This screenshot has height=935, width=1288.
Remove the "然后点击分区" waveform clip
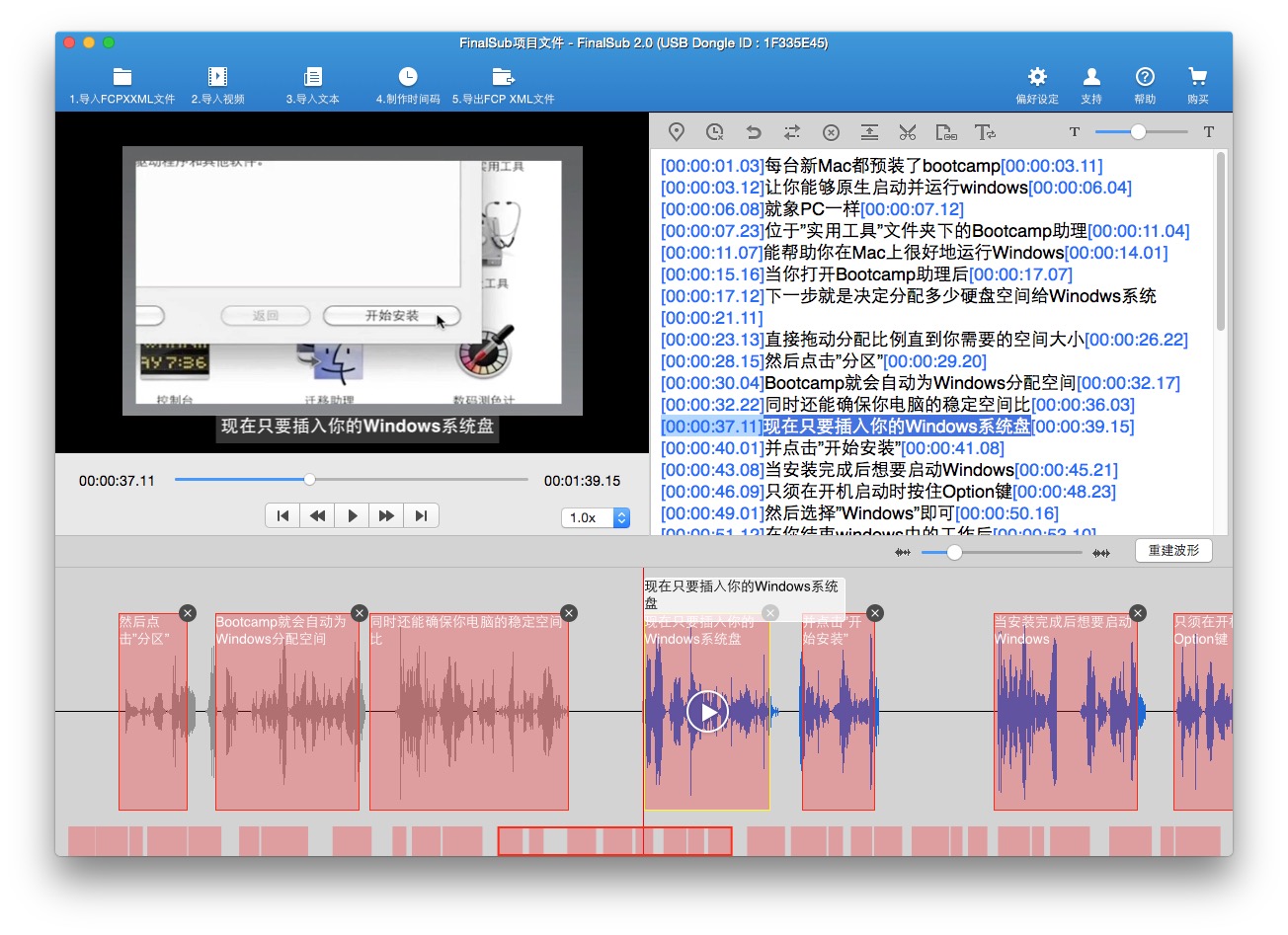(x=188, y=613)
